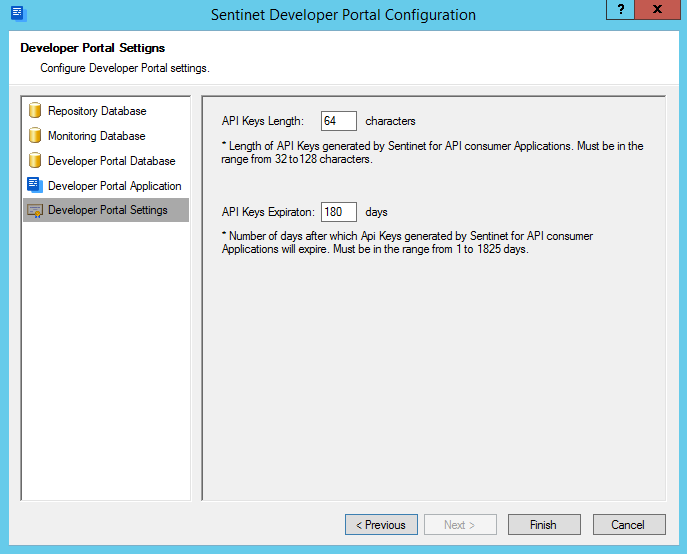Screen dimensions: 687x554
Task: Complete configuration with the Finish button
Action: point(544,525)
